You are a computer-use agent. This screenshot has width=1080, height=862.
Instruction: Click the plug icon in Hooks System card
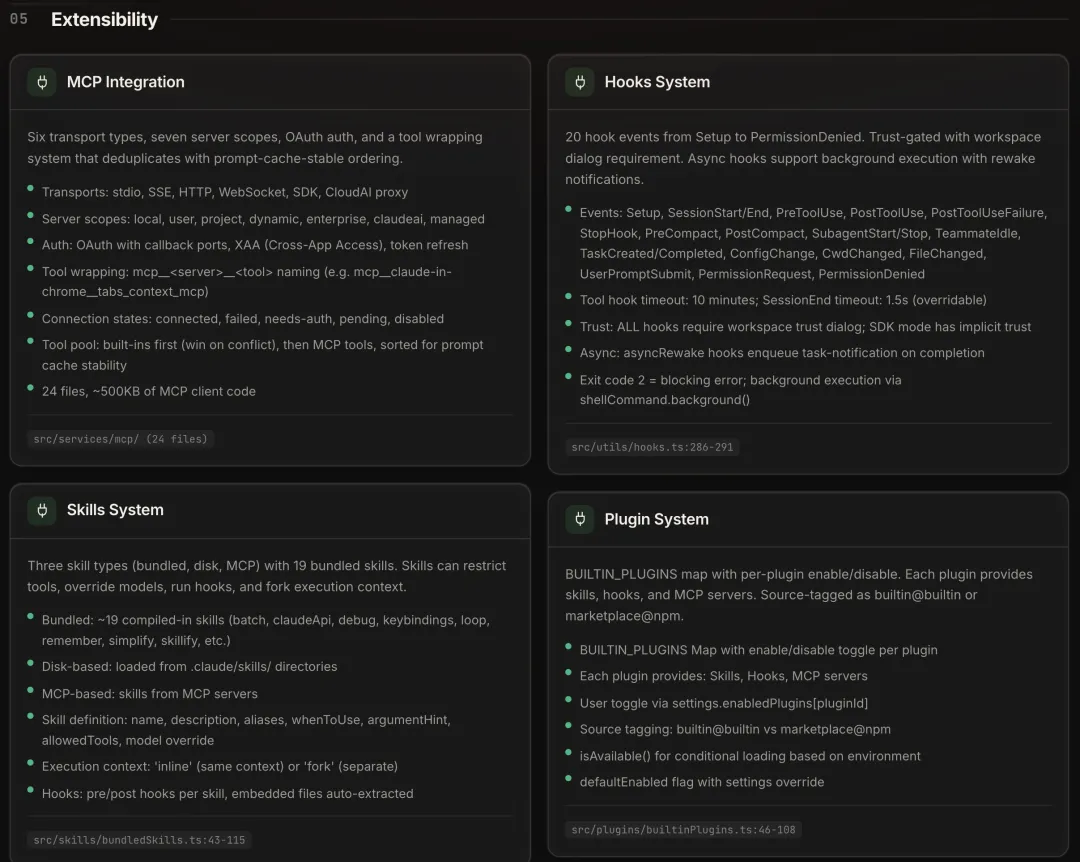click(x=580, y=82)
